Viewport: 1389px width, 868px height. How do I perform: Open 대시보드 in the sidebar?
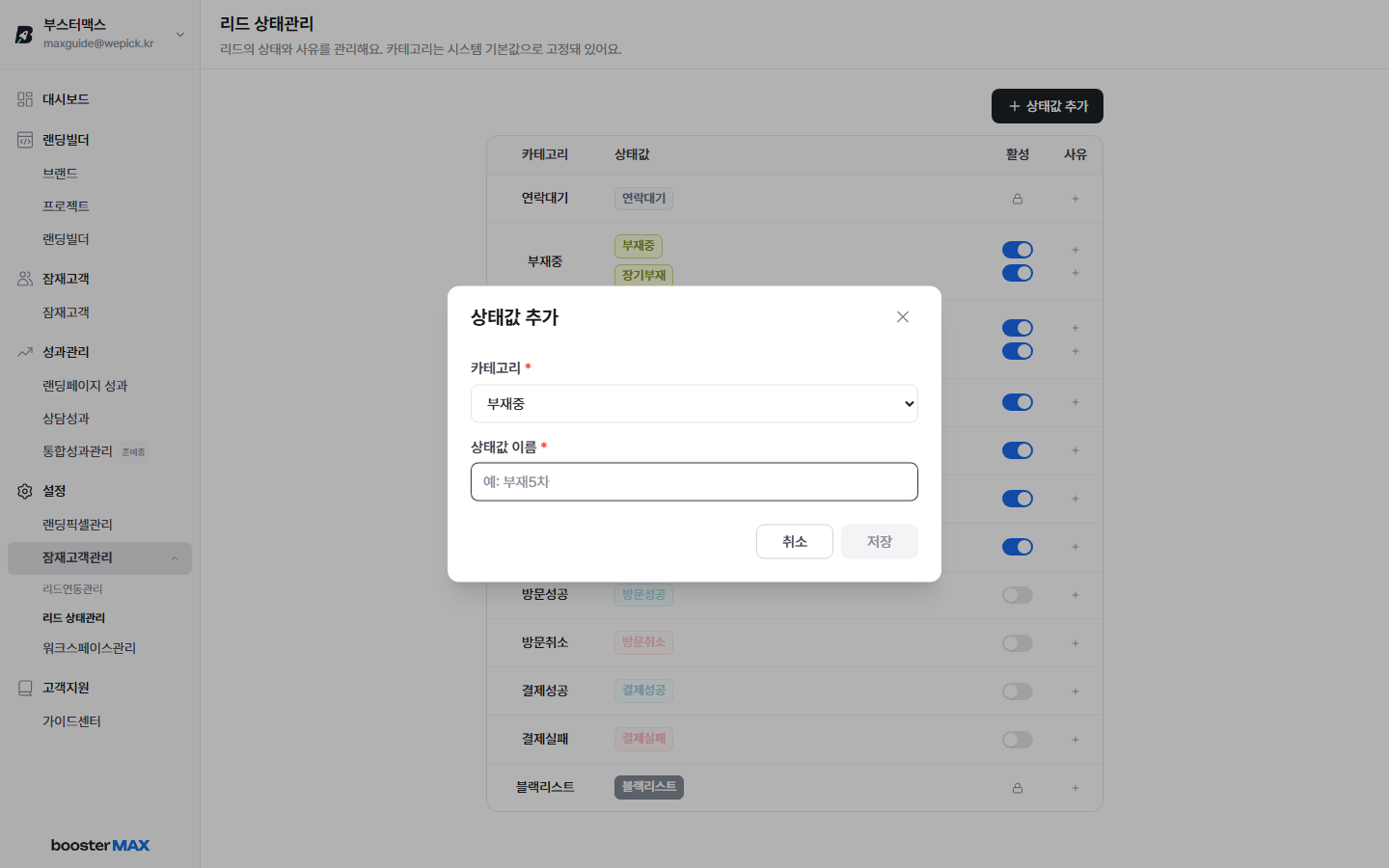pos(66,99)
